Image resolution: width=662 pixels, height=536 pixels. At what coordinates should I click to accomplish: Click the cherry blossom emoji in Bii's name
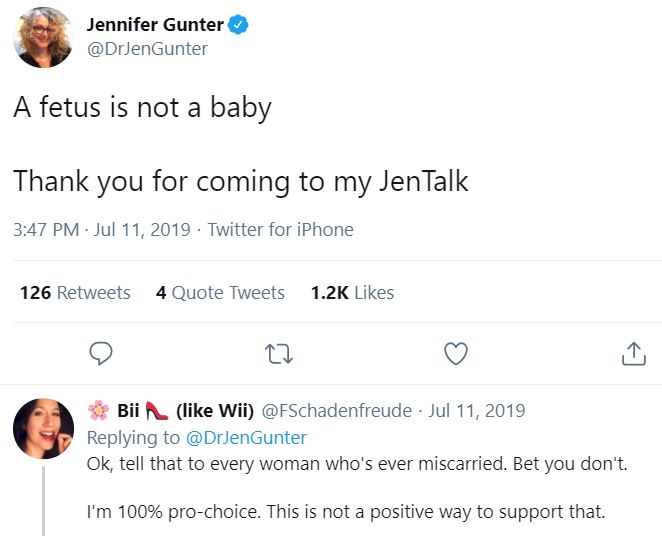(x=98, y=410)
